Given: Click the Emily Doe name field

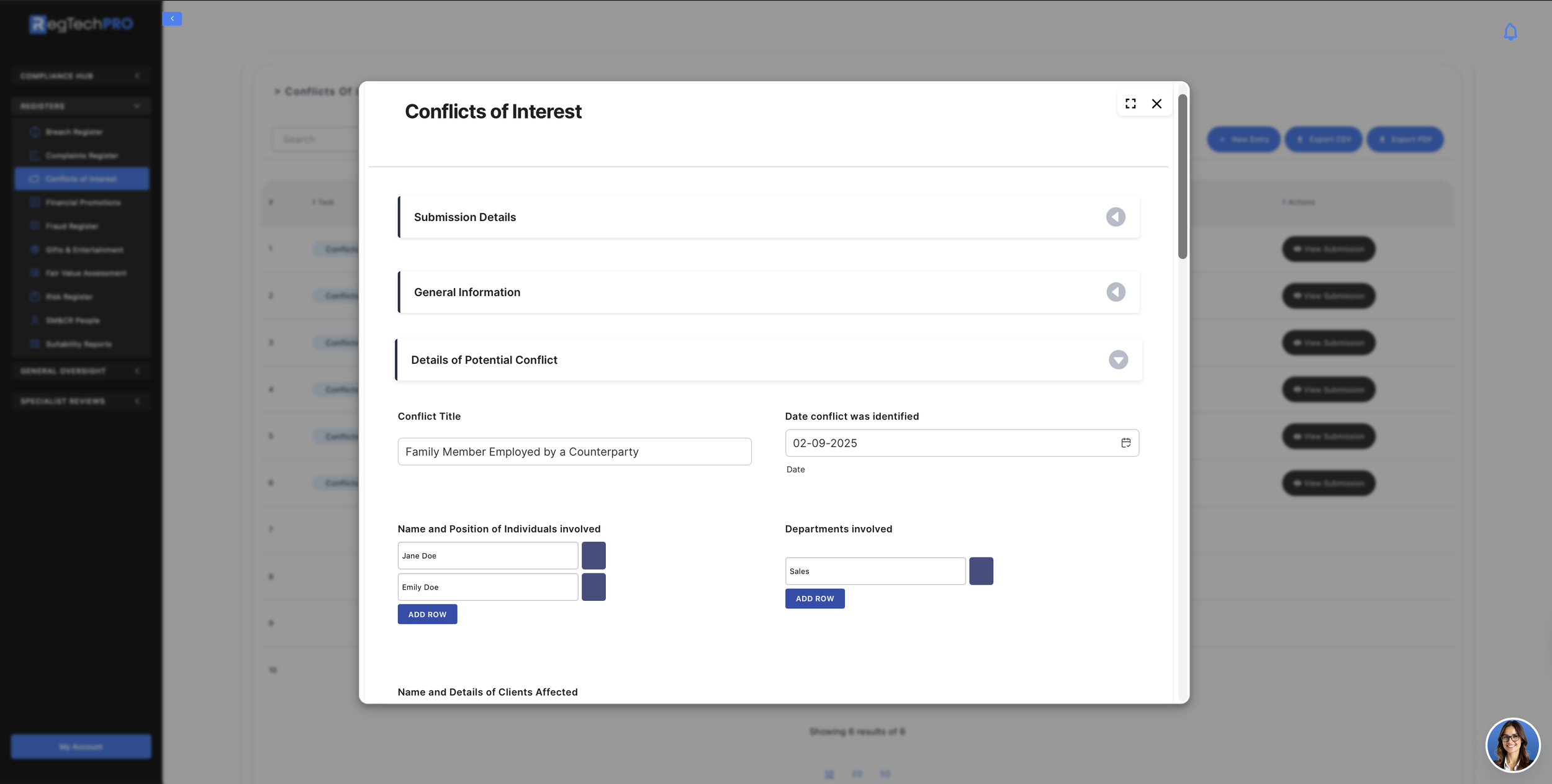Looking at the screenshot, I should pos(487,587).
